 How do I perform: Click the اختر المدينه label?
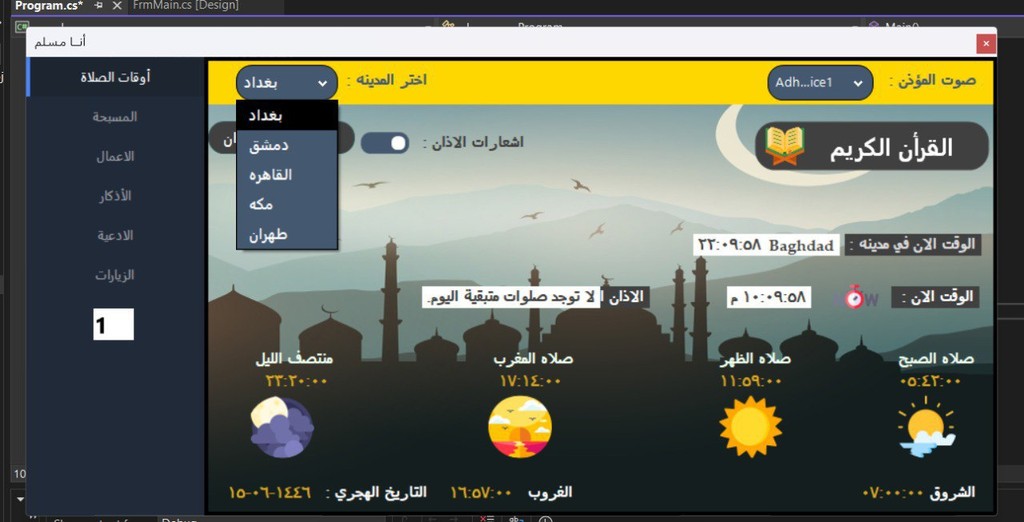point(387,80)
